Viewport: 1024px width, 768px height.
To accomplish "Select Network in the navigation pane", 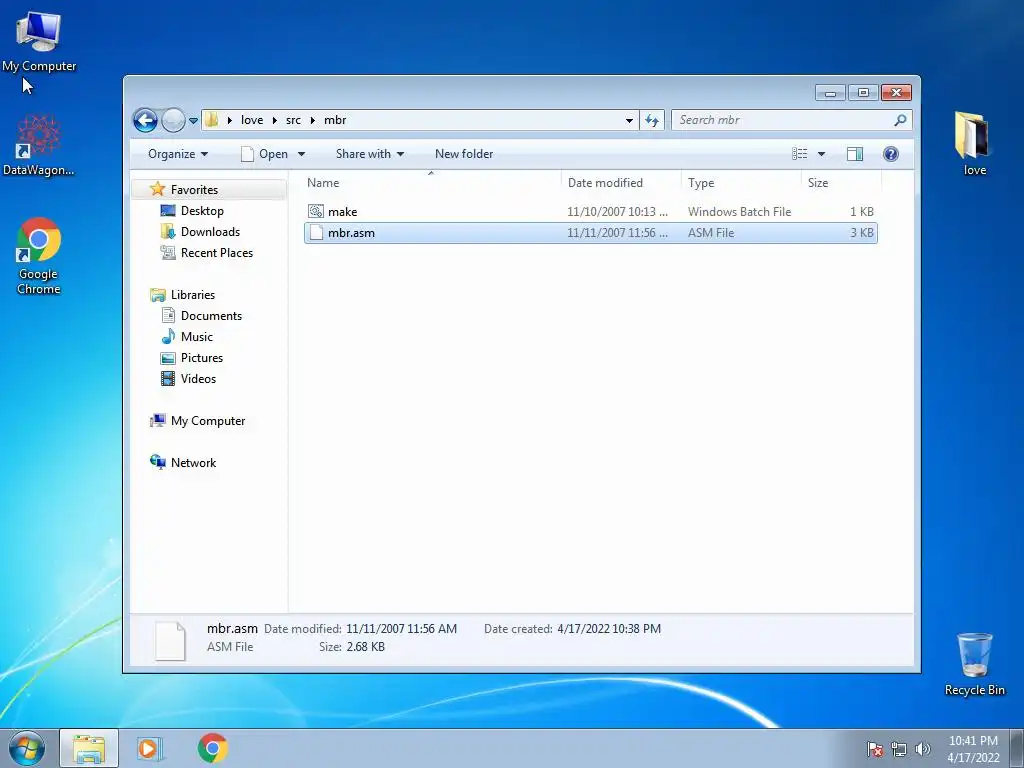I will [193, 462].
